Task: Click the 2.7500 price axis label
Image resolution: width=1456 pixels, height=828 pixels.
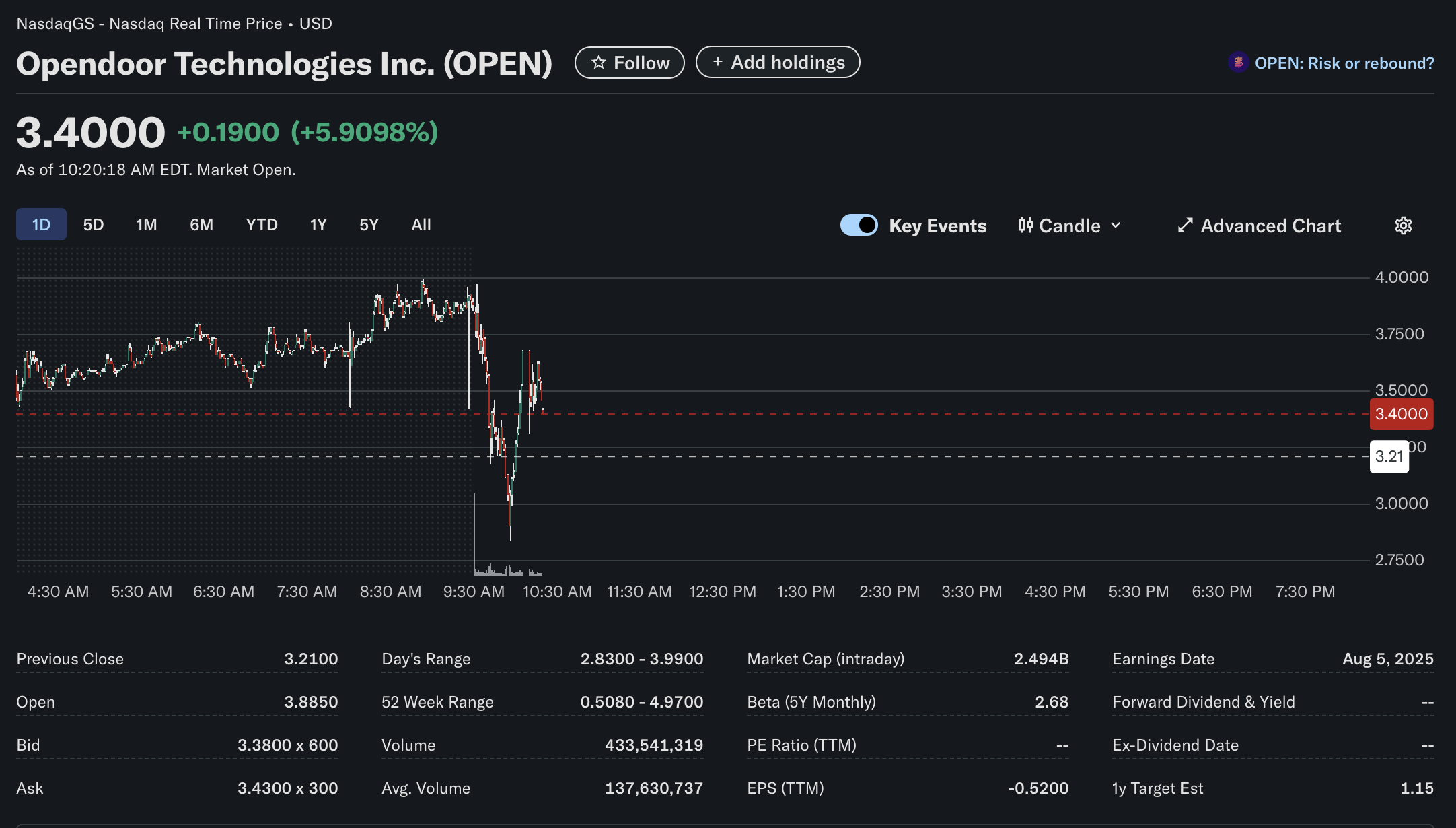Action: (1399, 560)
